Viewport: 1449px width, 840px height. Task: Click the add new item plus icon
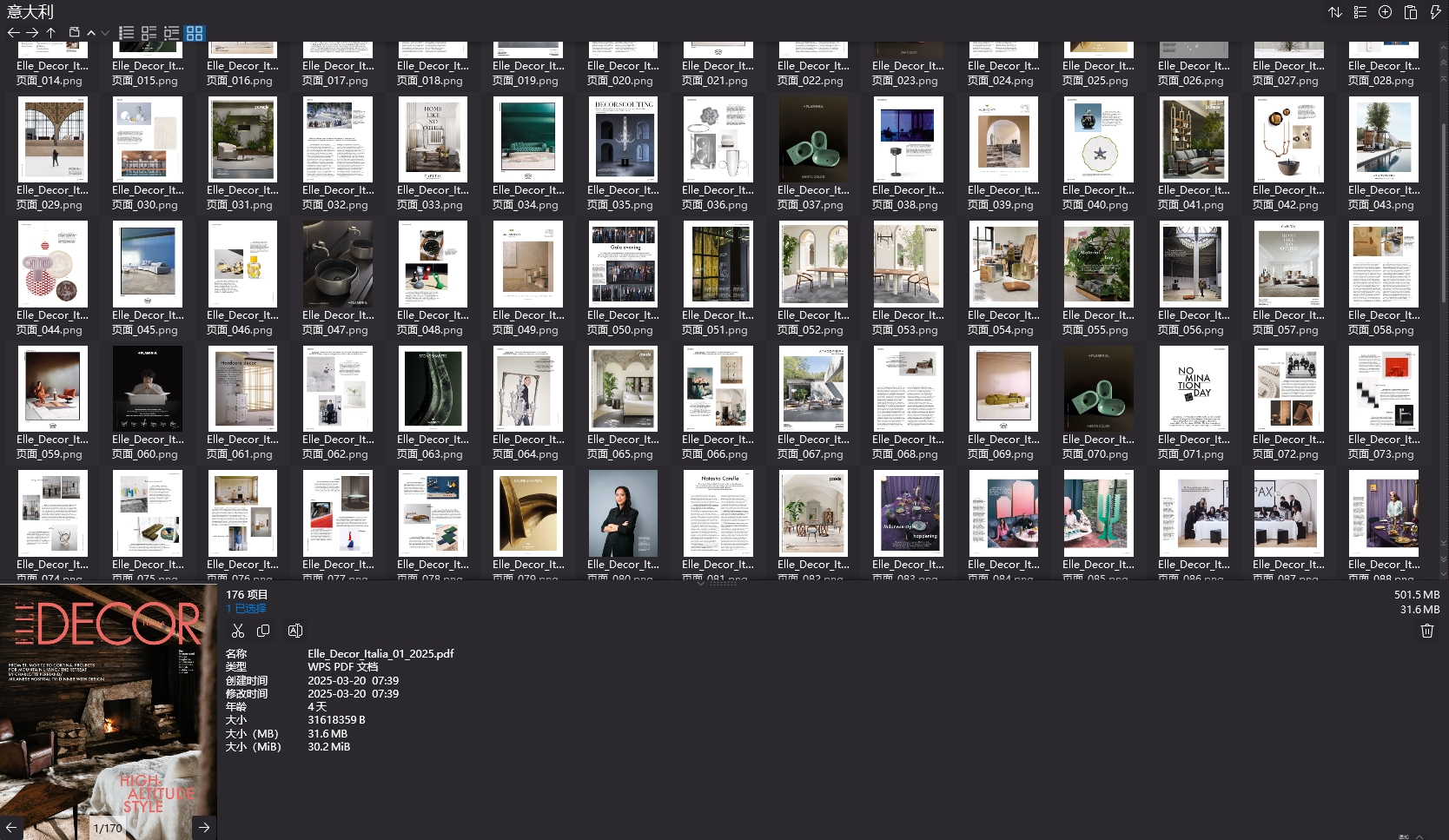[x=1385, y=12]
